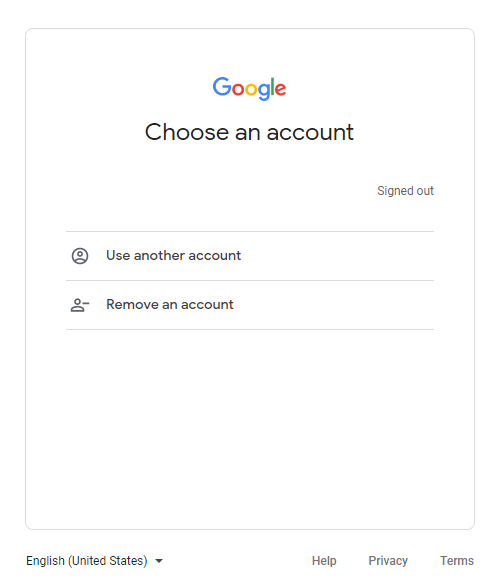Click blank card area below Remove an account
The height and width of the screenshot is (579, 504).
250,428
